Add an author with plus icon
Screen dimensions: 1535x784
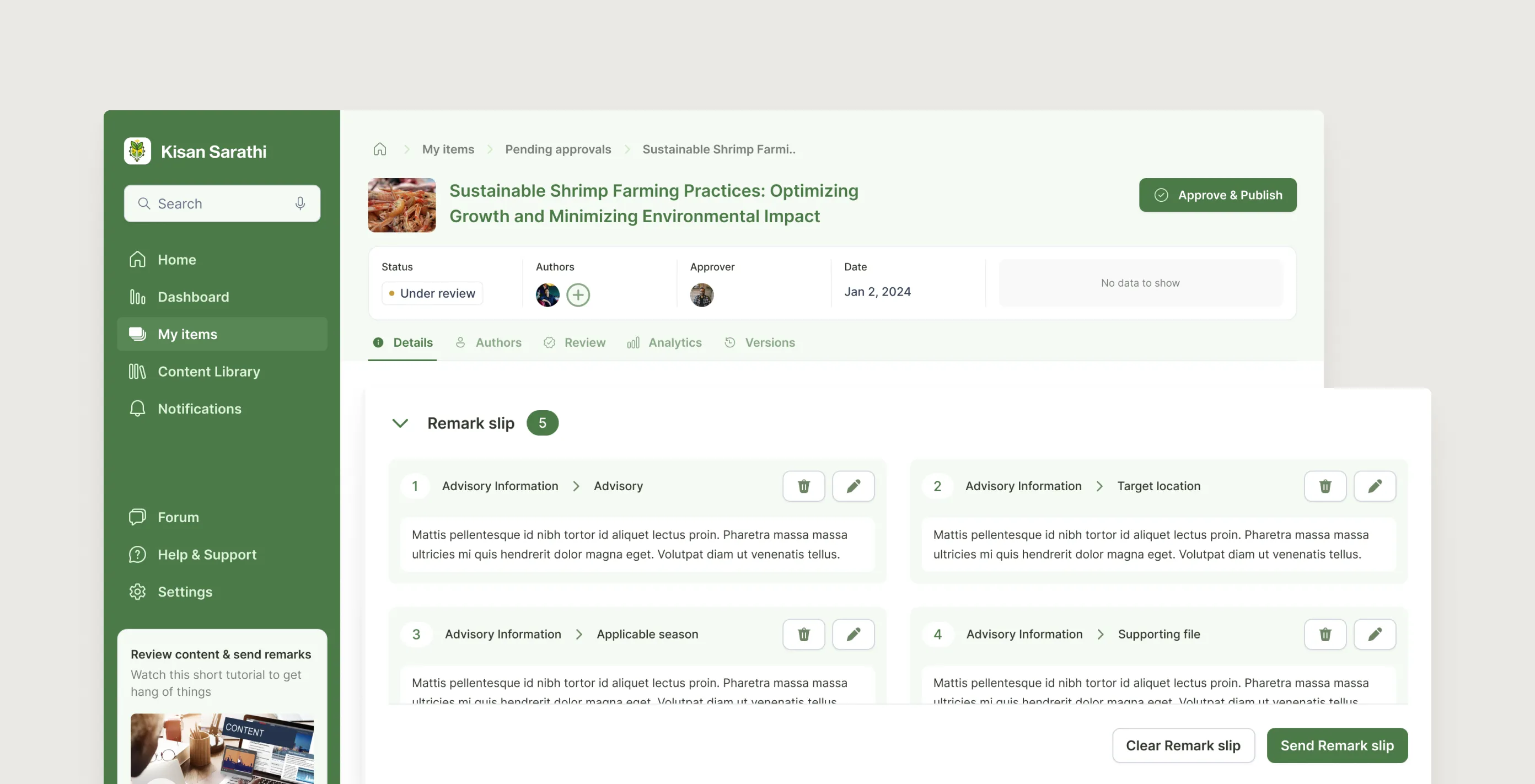[577, 295]
